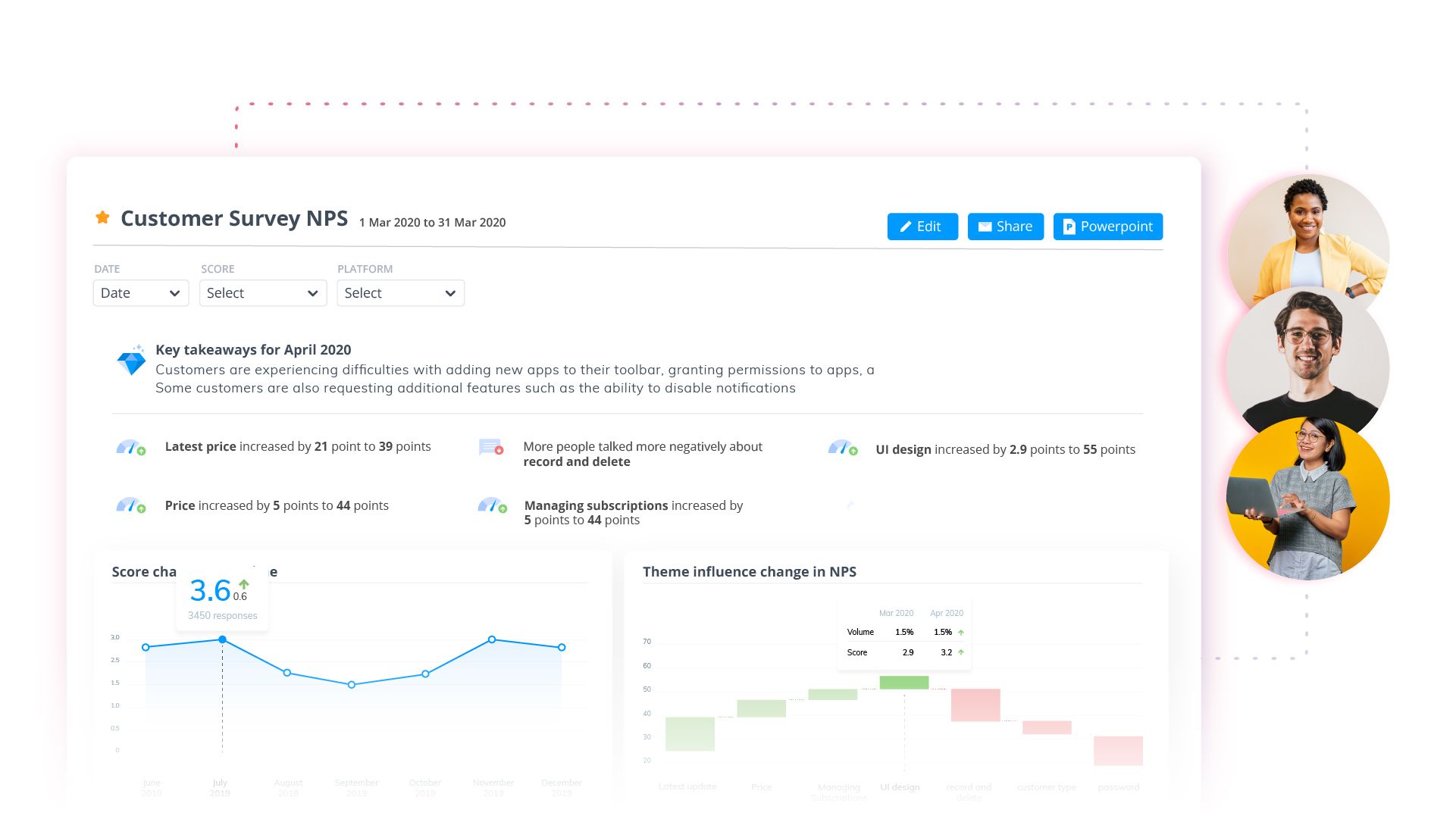
Task: Click the Score change chart trend icon
Action: point(244,584)
